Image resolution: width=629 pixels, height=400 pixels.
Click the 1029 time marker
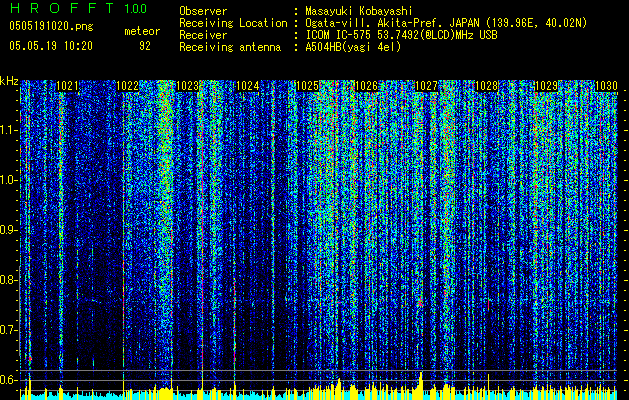tap(547, 86)
